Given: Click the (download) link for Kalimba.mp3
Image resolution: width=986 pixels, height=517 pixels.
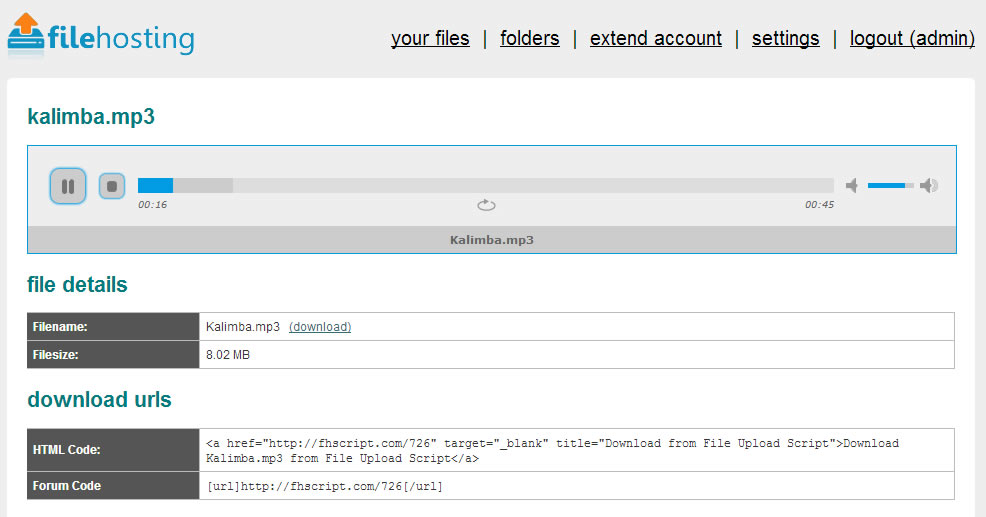Looking at the screenshot, I should [x=320, y=327].
